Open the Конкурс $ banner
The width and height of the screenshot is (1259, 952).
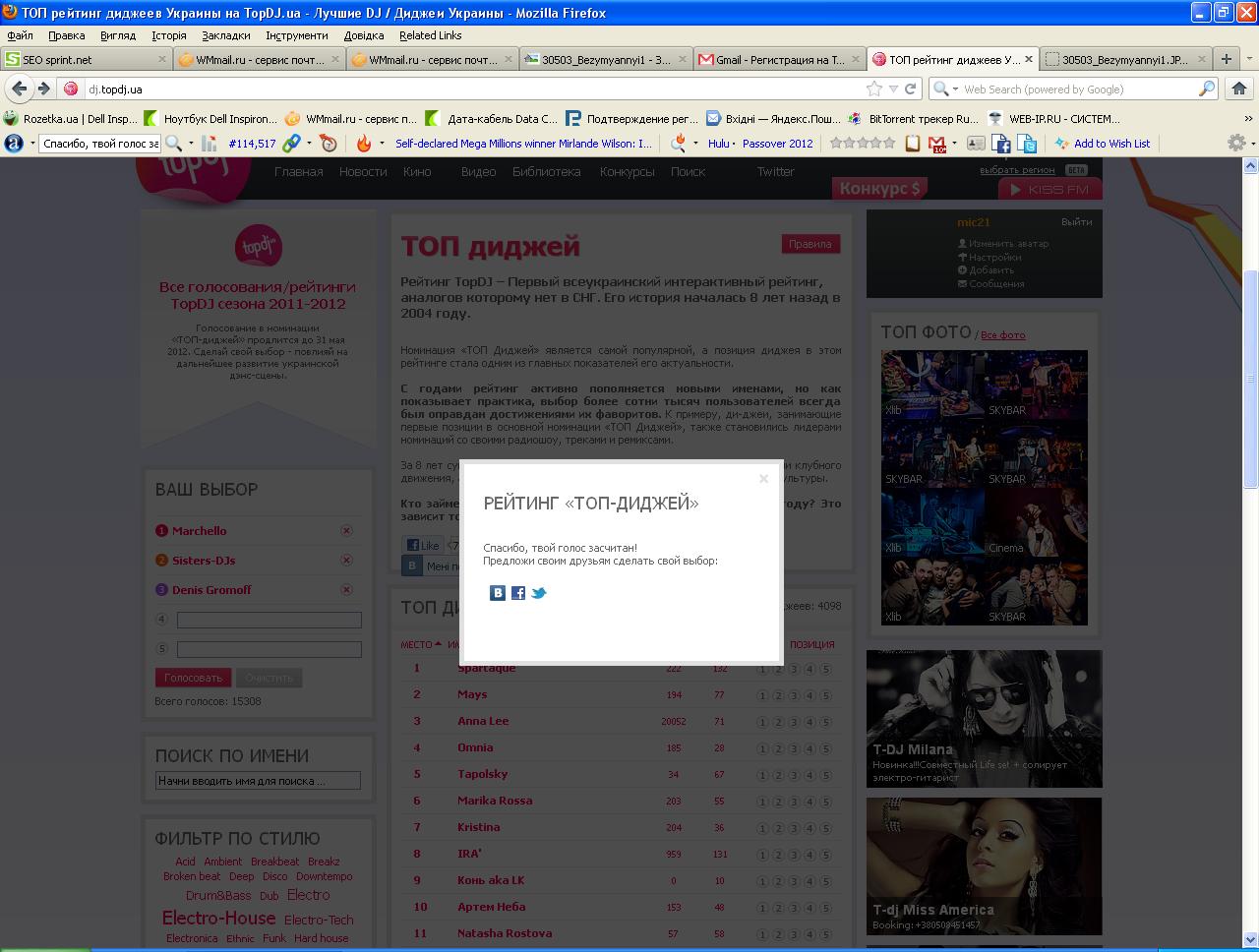[879, 188]
